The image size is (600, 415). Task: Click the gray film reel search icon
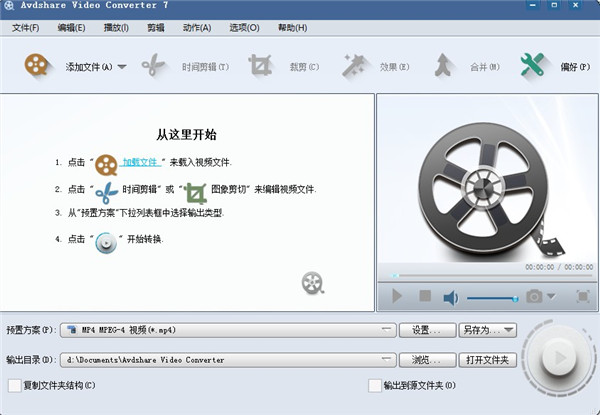click(313, 283)
